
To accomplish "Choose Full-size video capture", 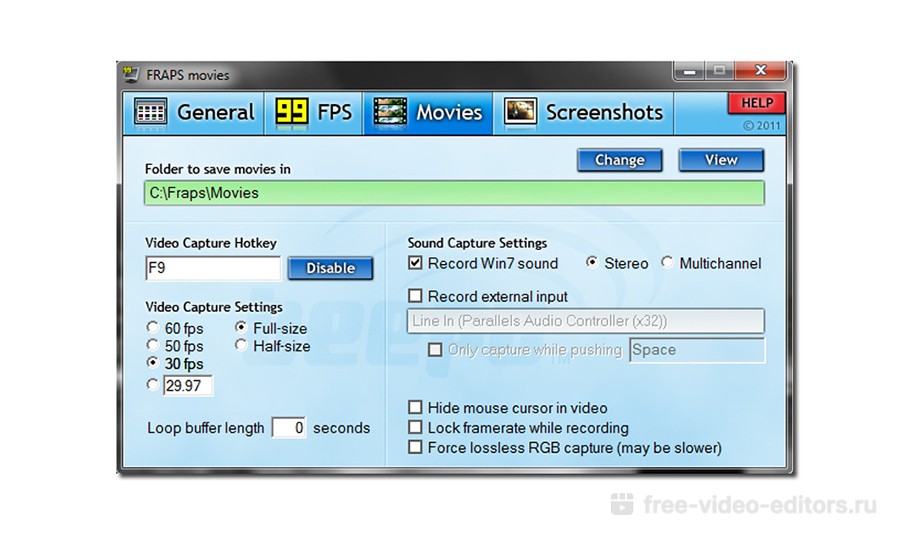I will tap(241, 327).
